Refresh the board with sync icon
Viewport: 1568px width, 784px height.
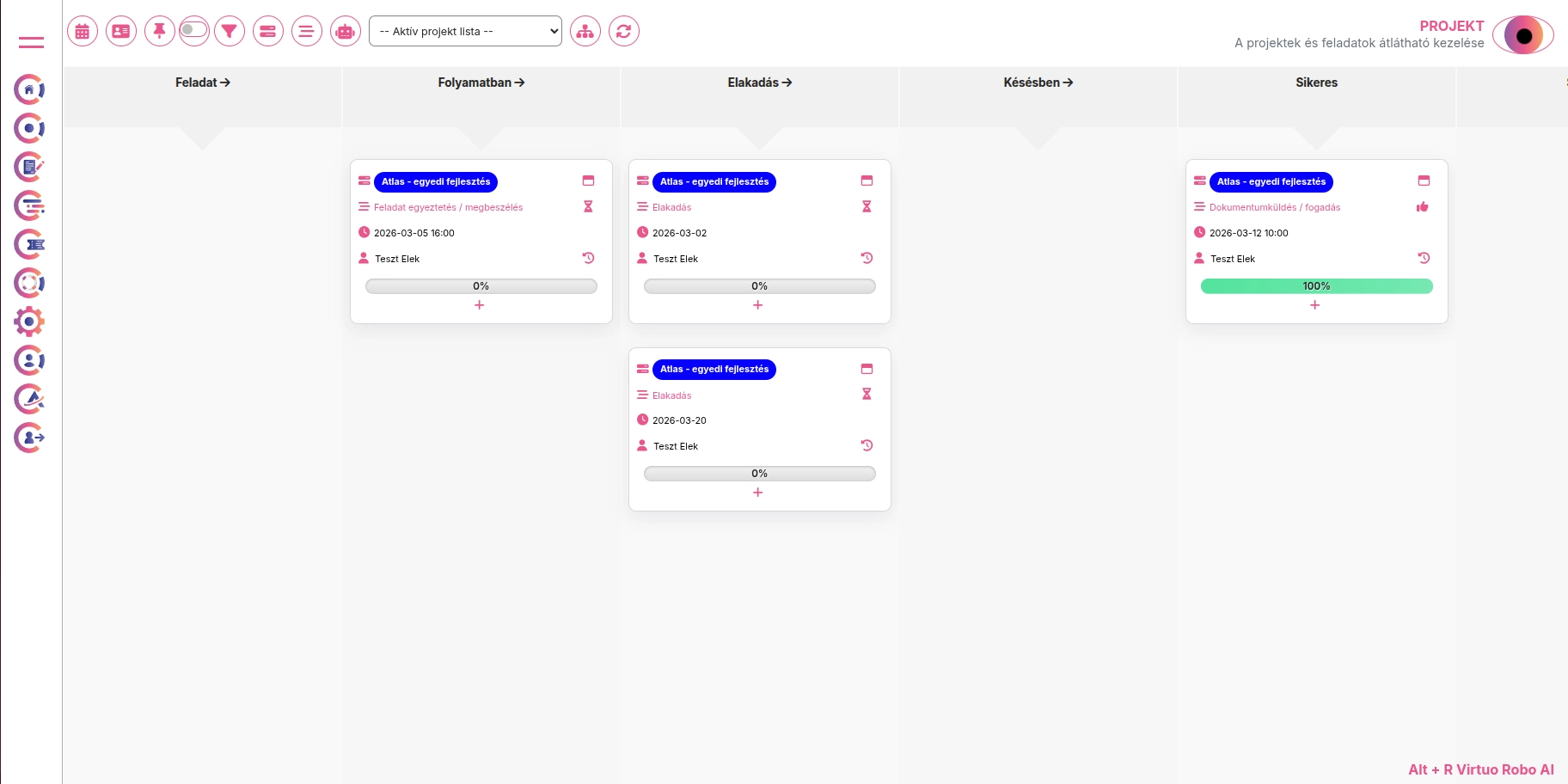point(624,32)
